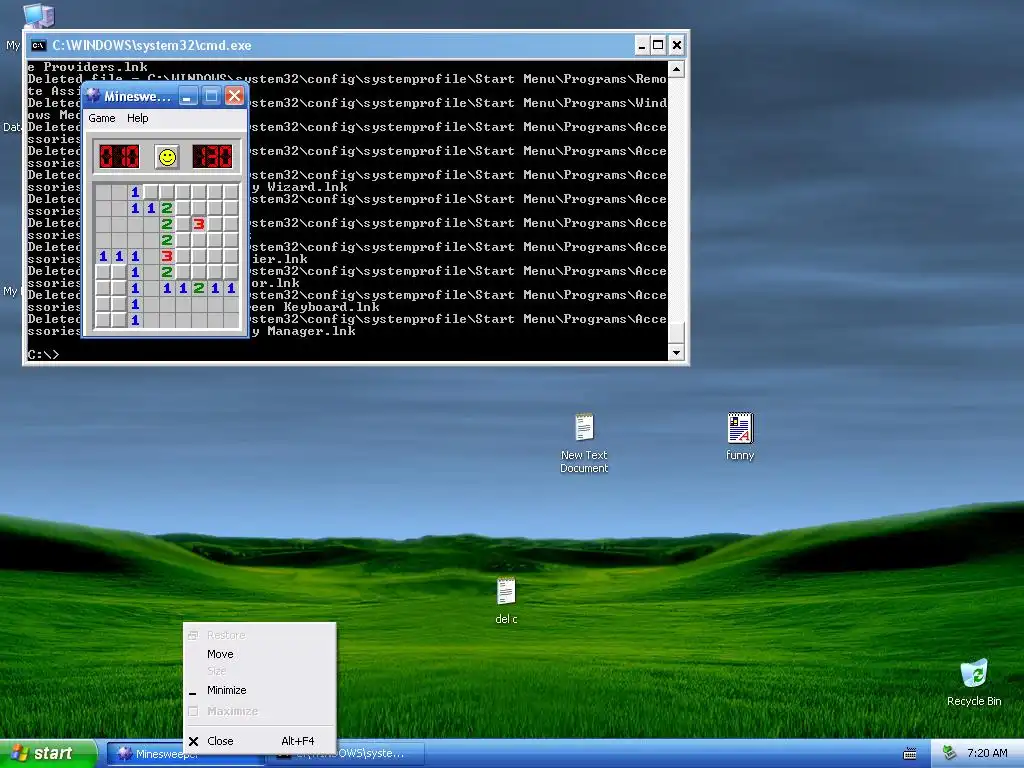Click the yellow smiley face in Minesweeper

[167, 157]
